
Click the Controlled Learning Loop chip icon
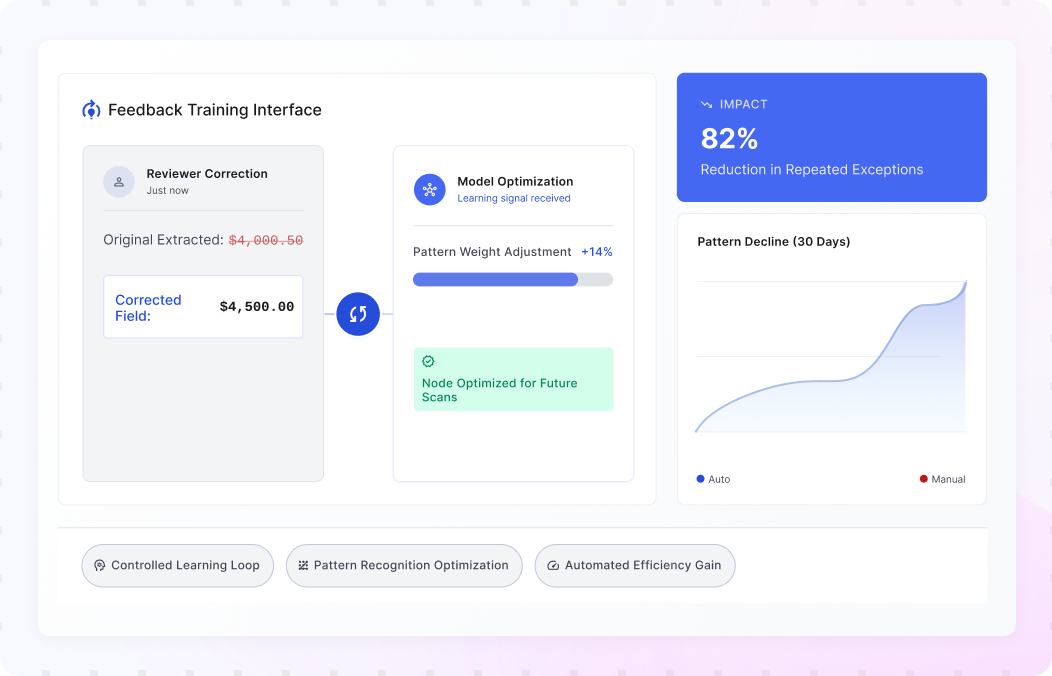99,565
